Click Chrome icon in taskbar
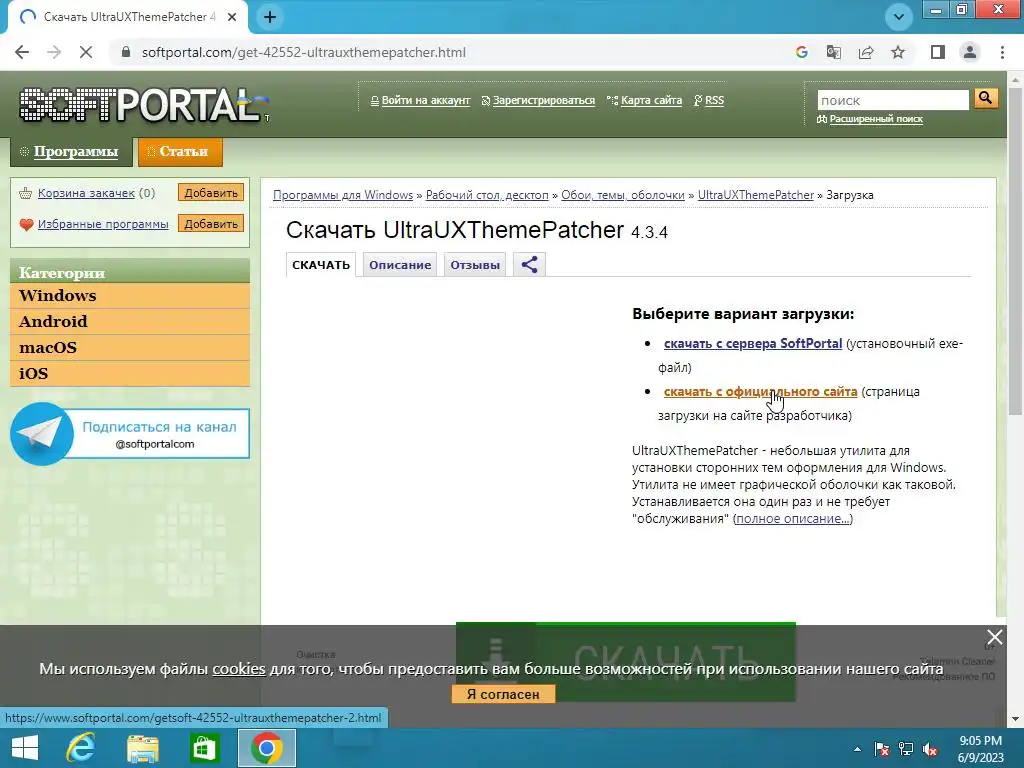This screenshot has height=768, width=1024. 266,748
